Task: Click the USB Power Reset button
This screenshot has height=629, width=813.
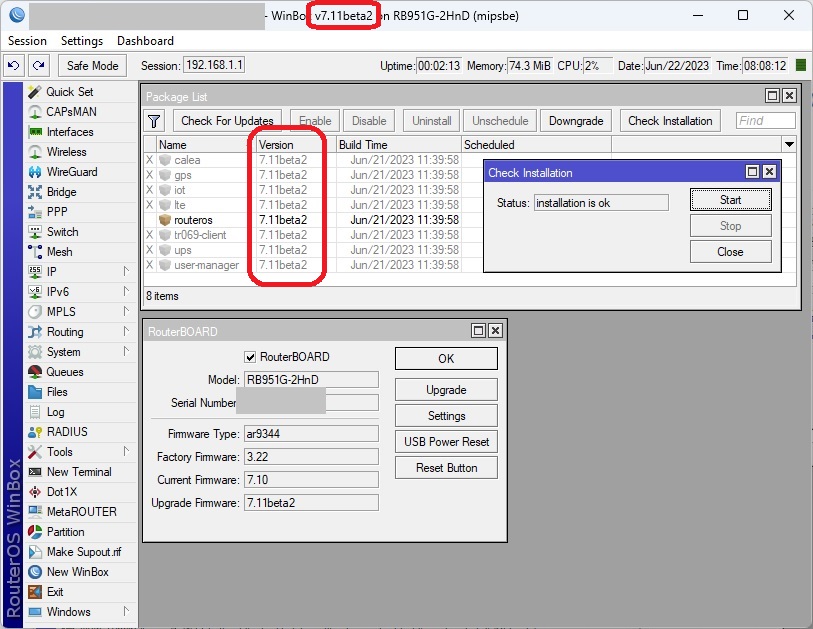Action: [x=446, y=442]
